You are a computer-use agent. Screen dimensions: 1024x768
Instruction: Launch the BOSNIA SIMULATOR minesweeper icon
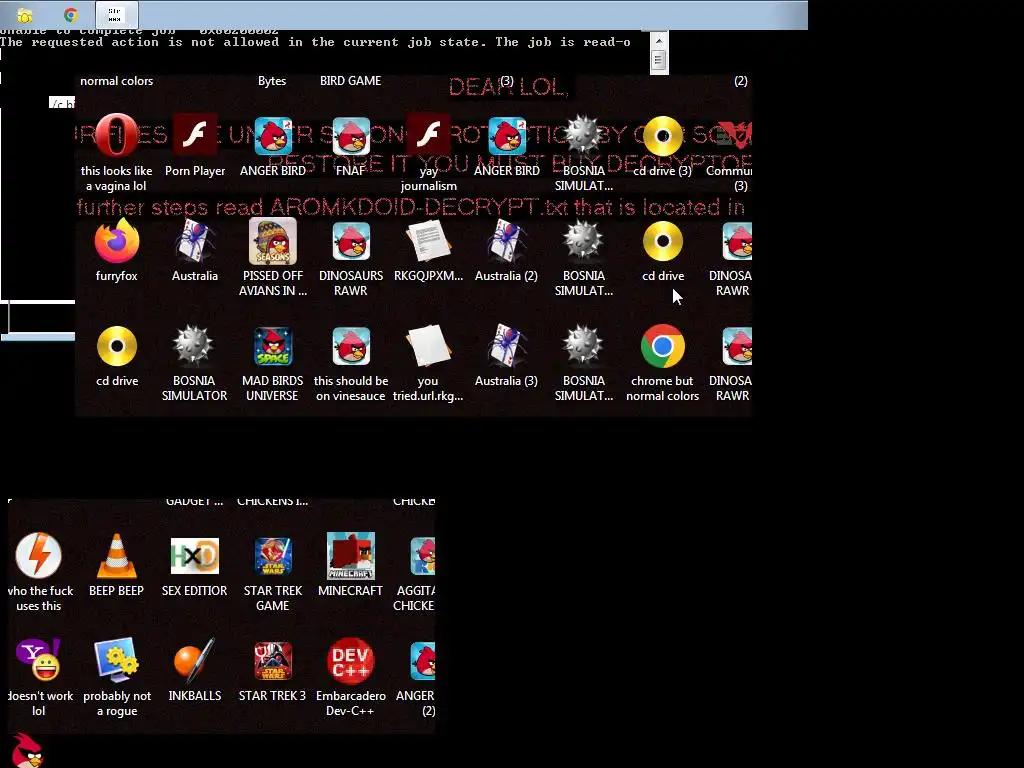193,345
